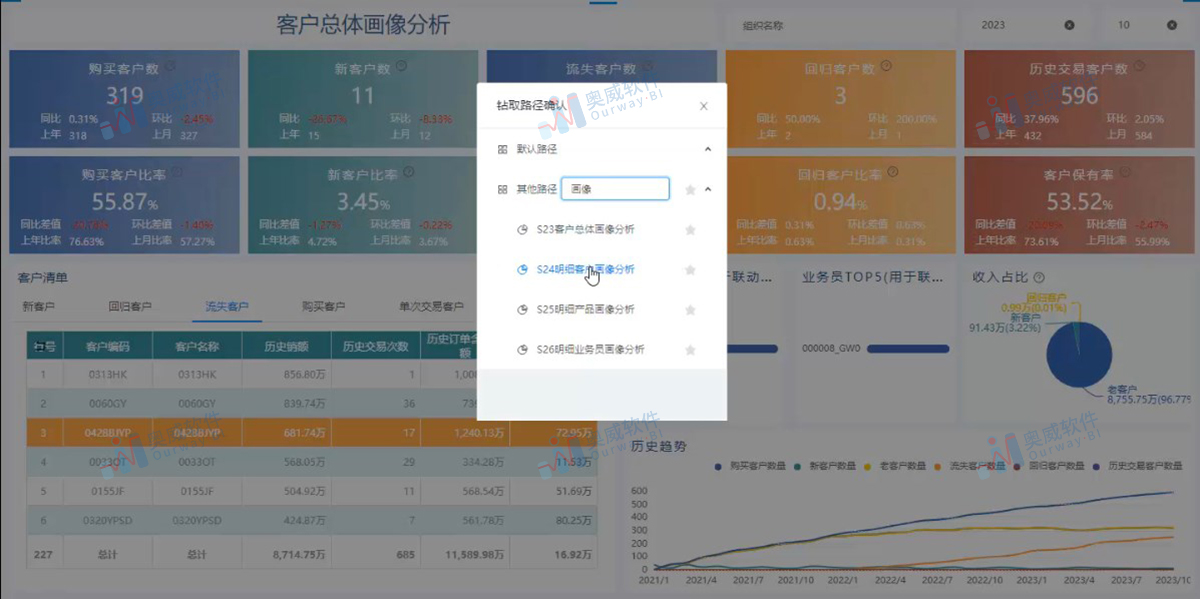The height and width of the screenshot is (599, 1200).
Task: Click the 其他路径 search input field
Action: pyautogui.click(x=614, y=188)
